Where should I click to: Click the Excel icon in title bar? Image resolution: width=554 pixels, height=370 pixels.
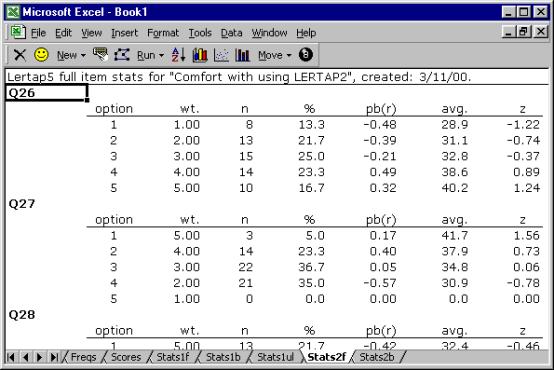[13, 12]
